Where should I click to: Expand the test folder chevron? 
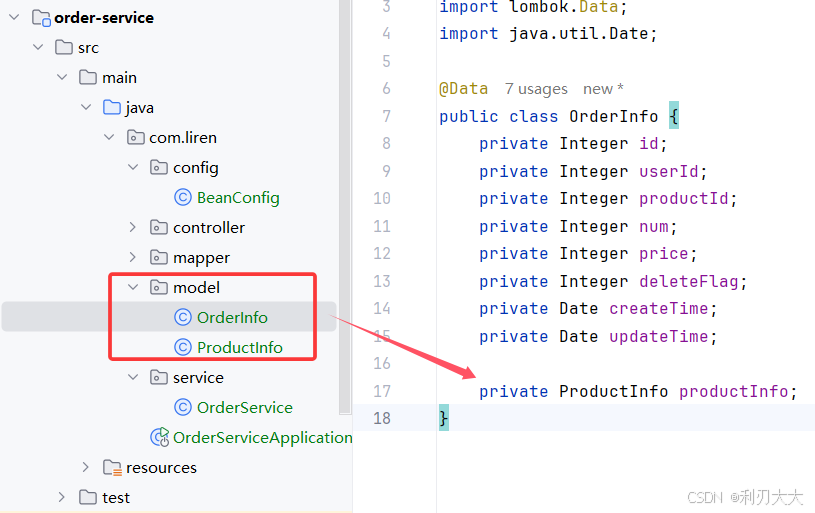(x=62, y=497)
